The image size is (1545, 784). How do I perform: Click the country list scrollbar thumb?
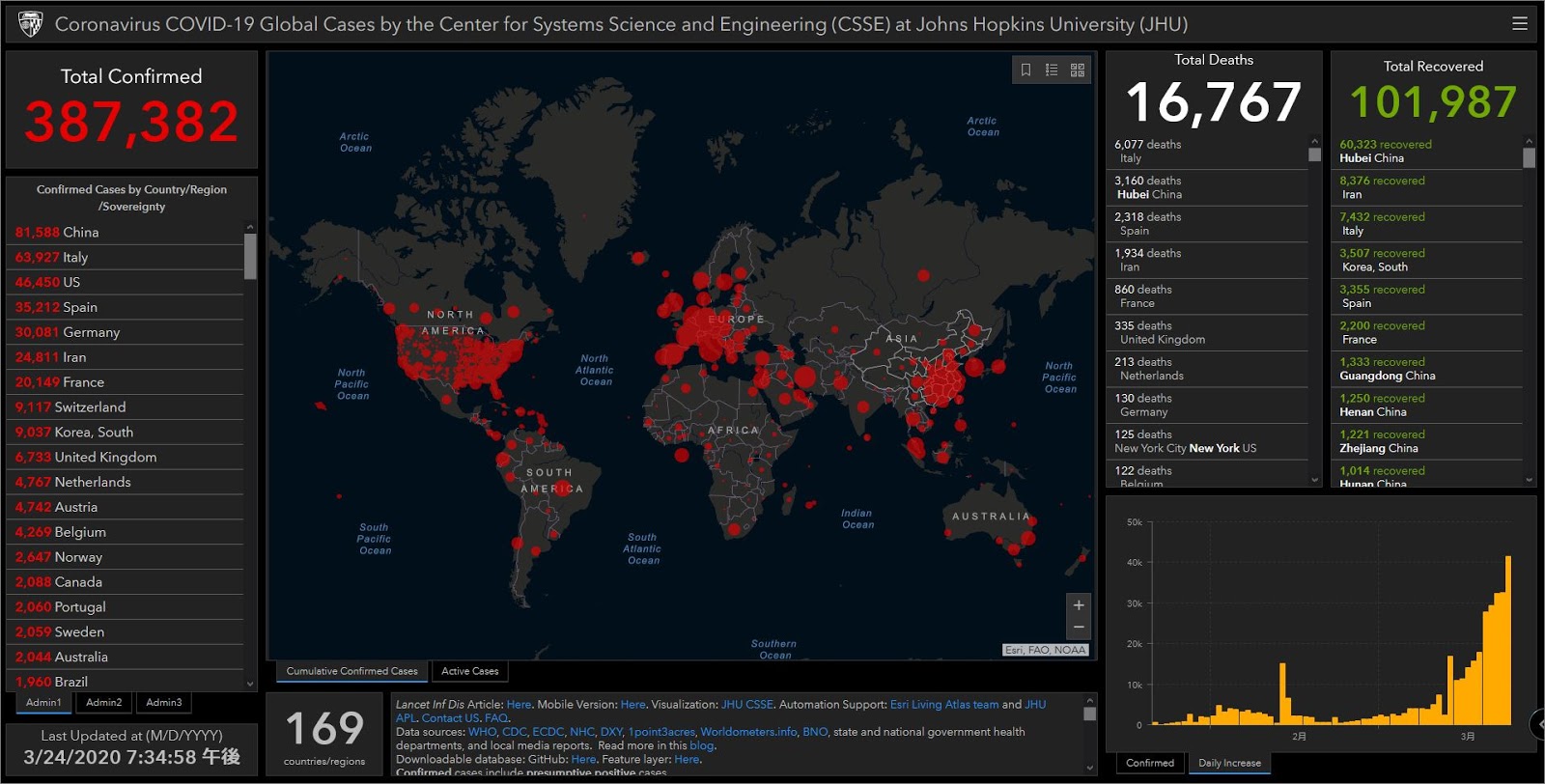tap(250, 256)
